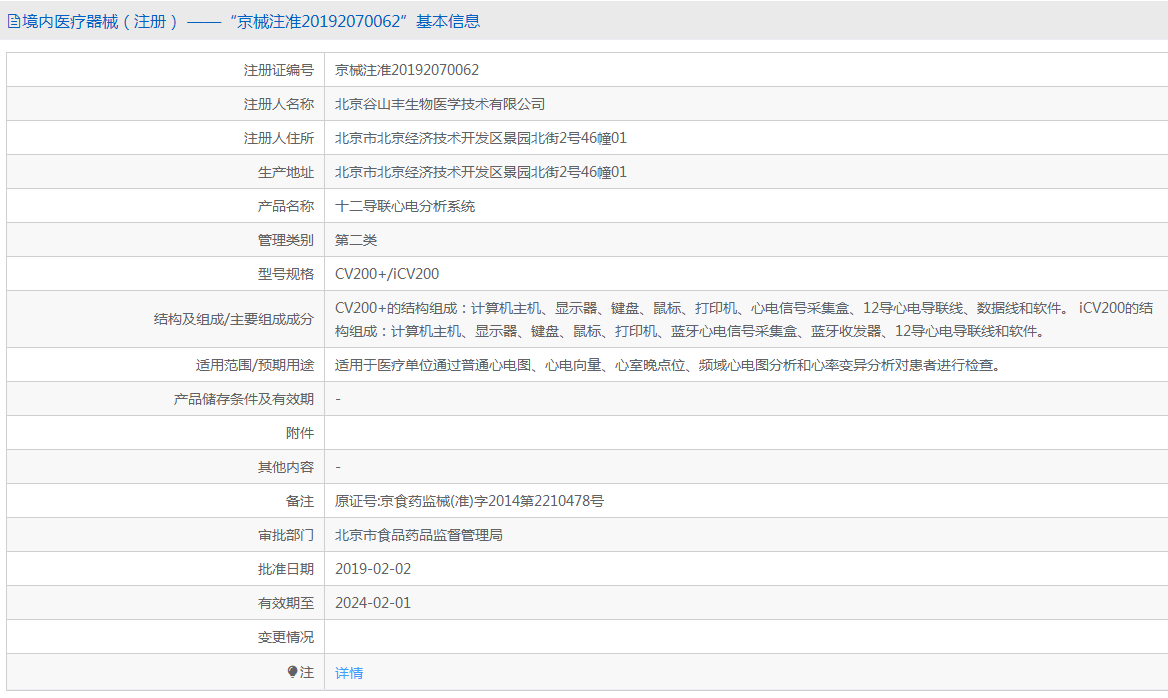
Task: Click the 注册证编号 row label
Action: point(279,70)
